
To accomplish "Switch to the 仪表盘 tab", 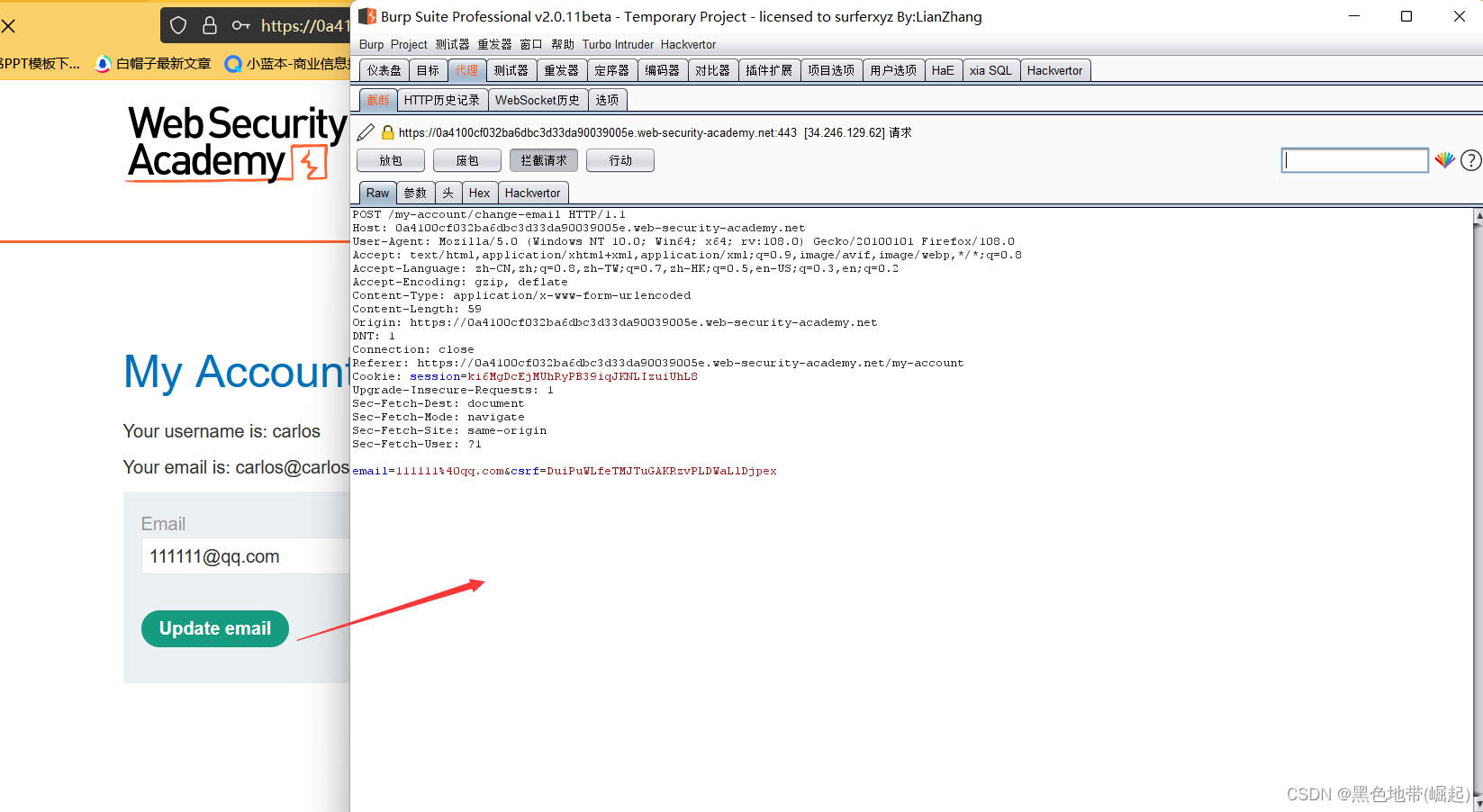I will click(384, 70).
